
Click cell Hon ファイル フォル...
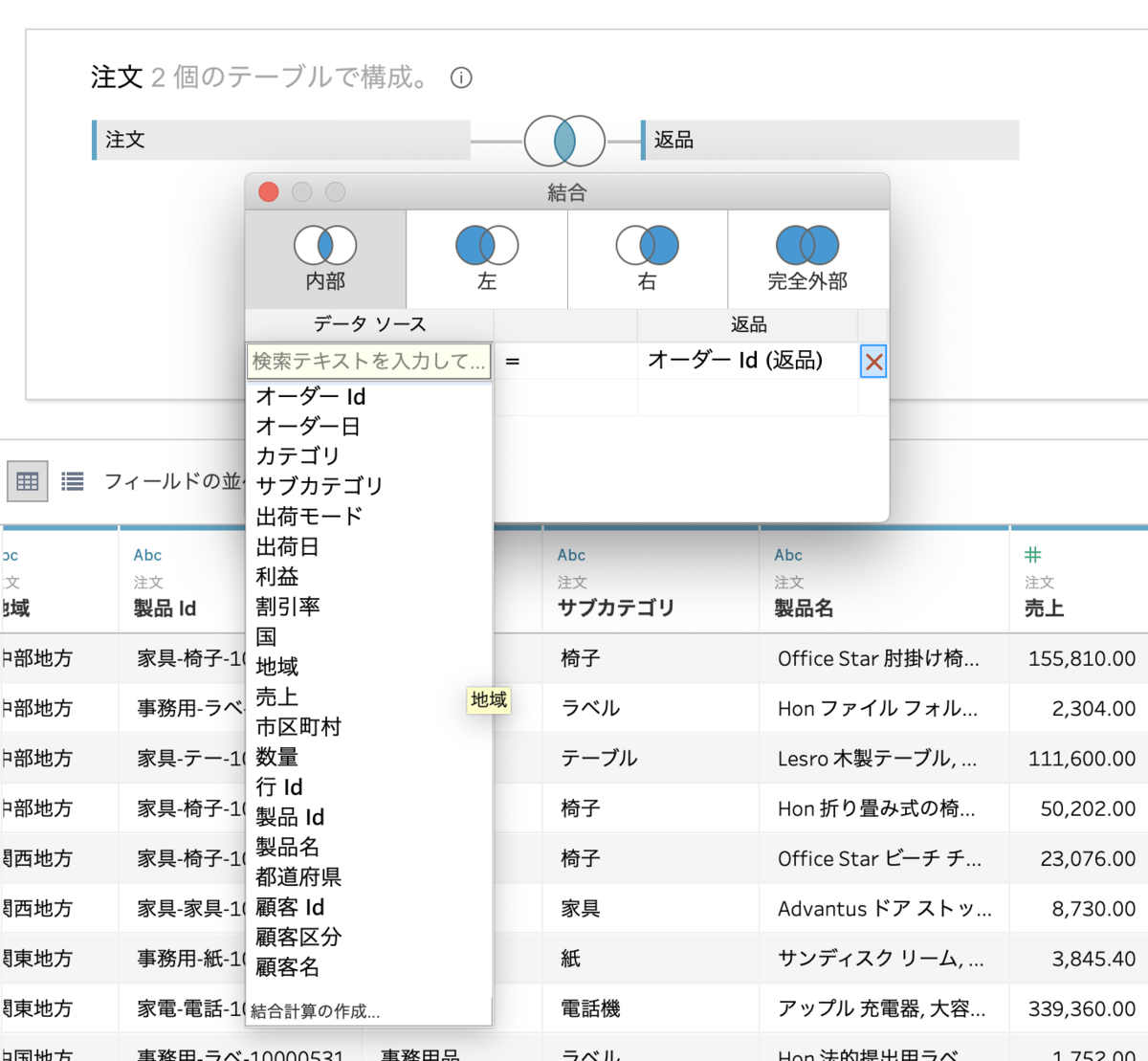[x=877, y=708]
